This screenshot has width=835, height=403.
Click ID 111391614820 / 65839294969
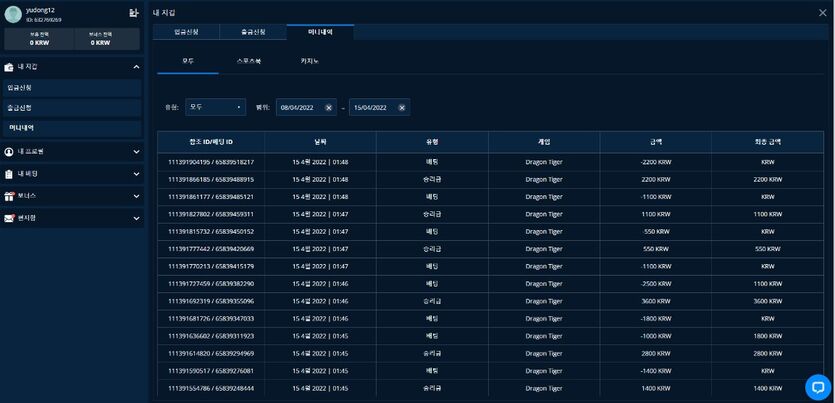click(x=211, y=353)
